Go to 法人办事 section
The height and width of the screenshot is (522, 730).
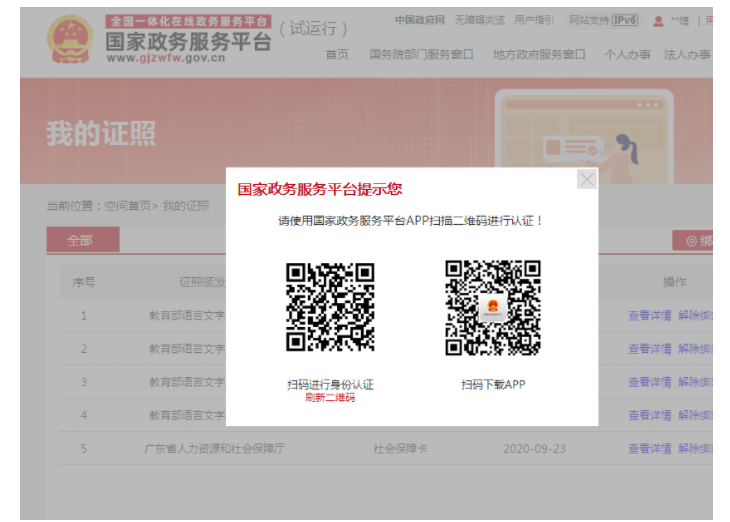coord(687,54)
